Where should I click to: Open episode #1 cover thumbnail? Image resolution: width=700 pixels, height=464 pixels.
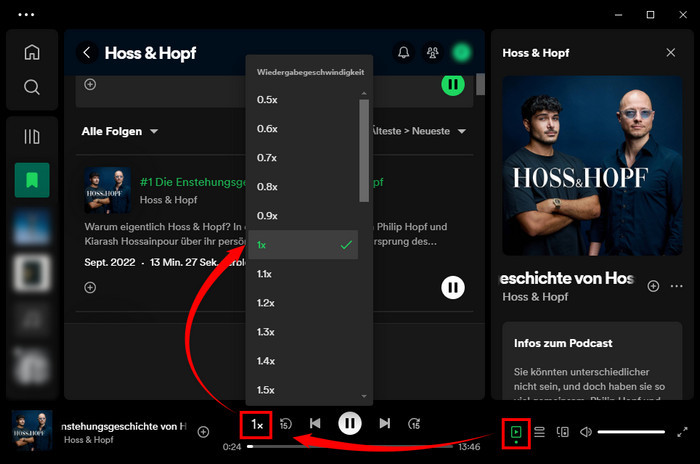[108, 190]
